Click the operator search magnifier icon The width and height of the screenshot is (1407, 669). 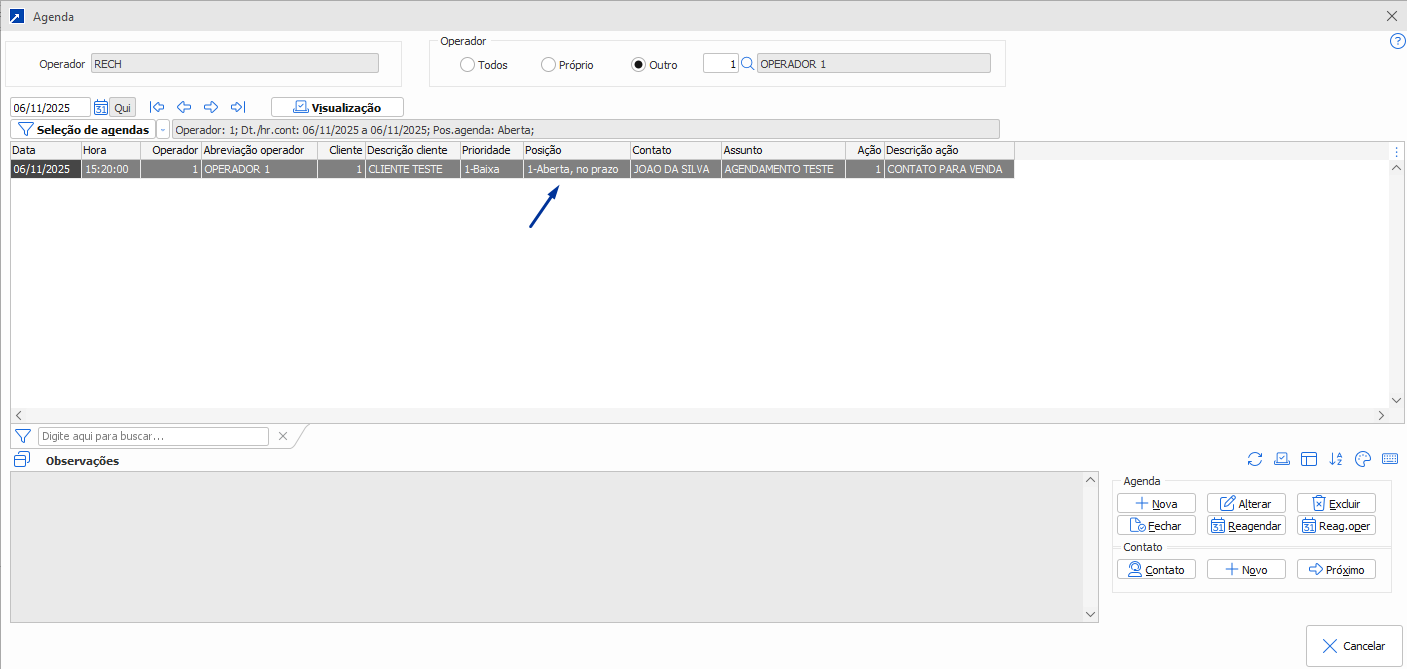pos(747,64)
